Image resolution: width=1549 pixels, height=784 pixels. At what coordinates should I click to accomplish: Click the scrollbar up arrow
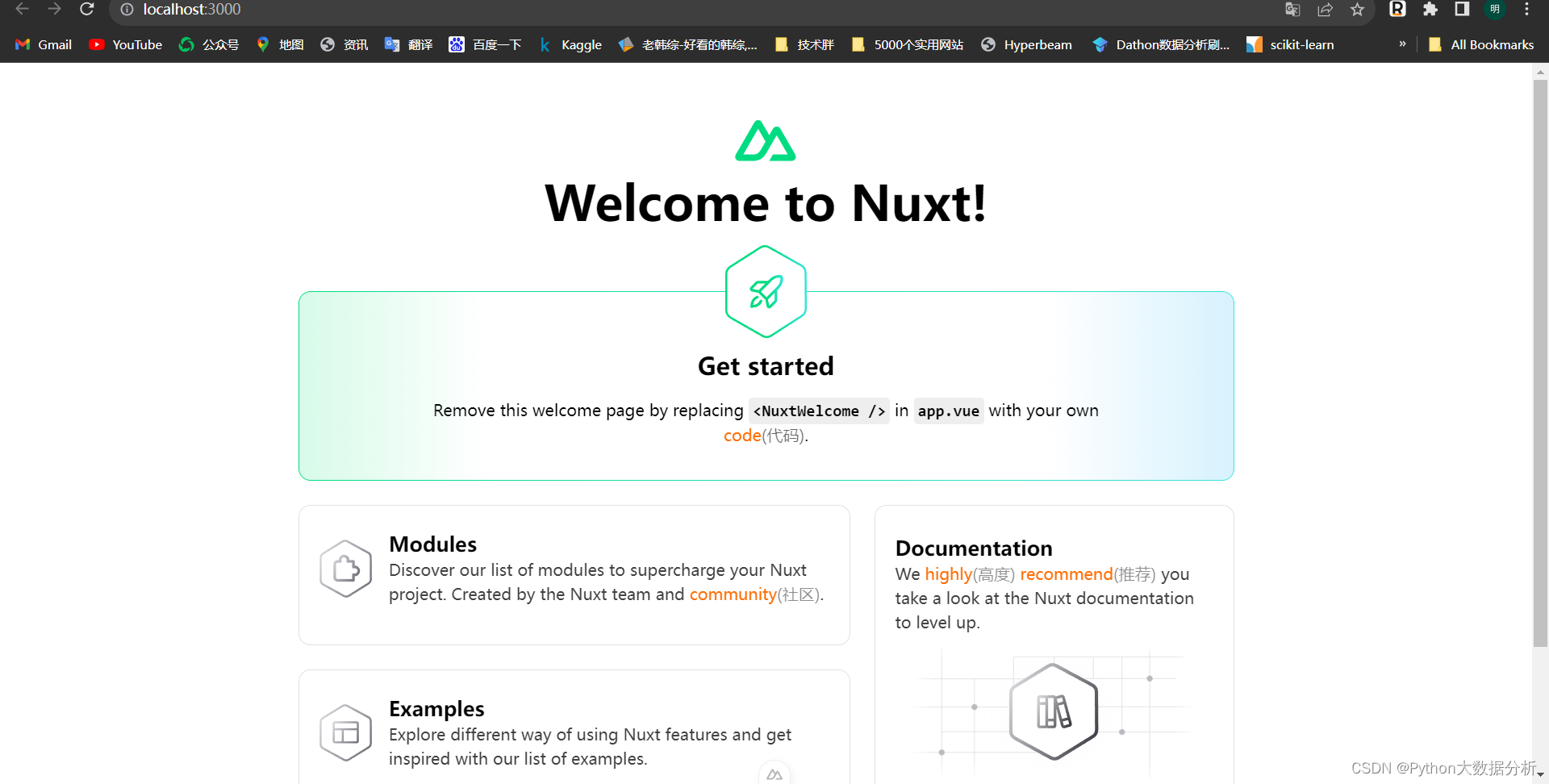(1540, 72)
